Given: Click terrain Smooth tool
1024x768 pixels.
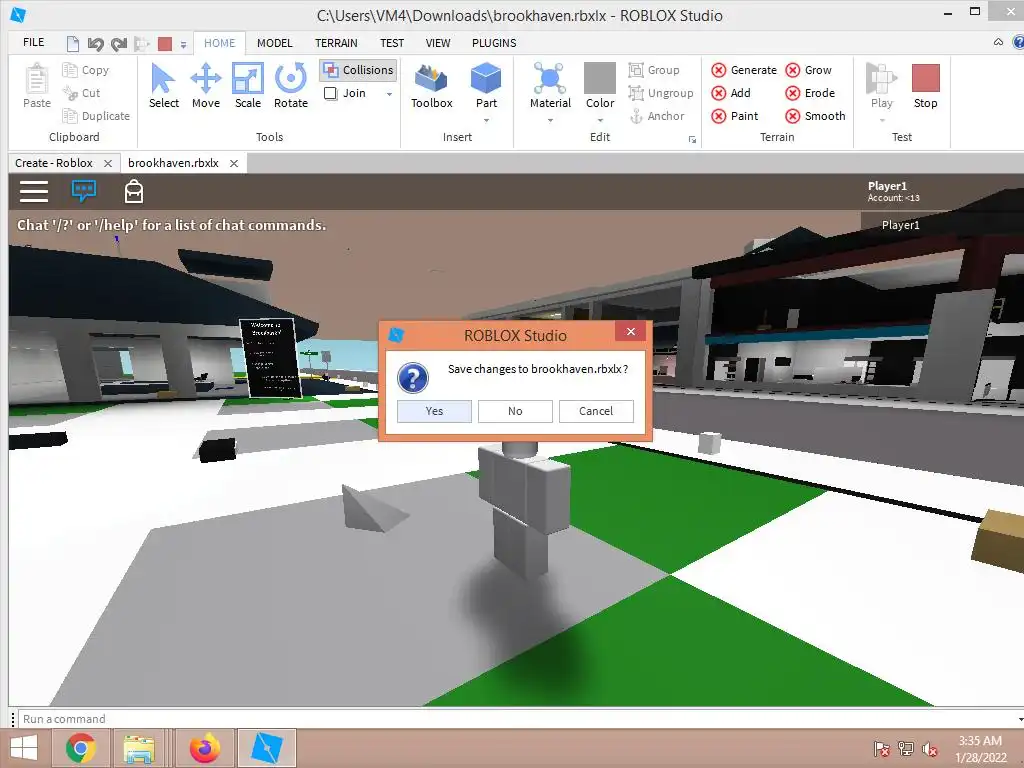Looking at the screenshot, I should 815,116.
